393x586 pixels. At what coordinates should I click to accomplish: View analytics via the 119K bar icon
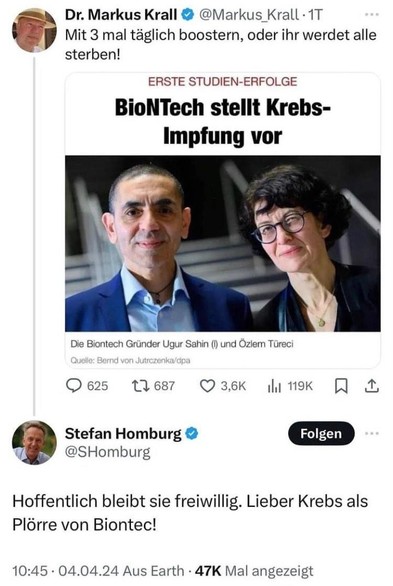pyautogui.click(x=274, y=386)
